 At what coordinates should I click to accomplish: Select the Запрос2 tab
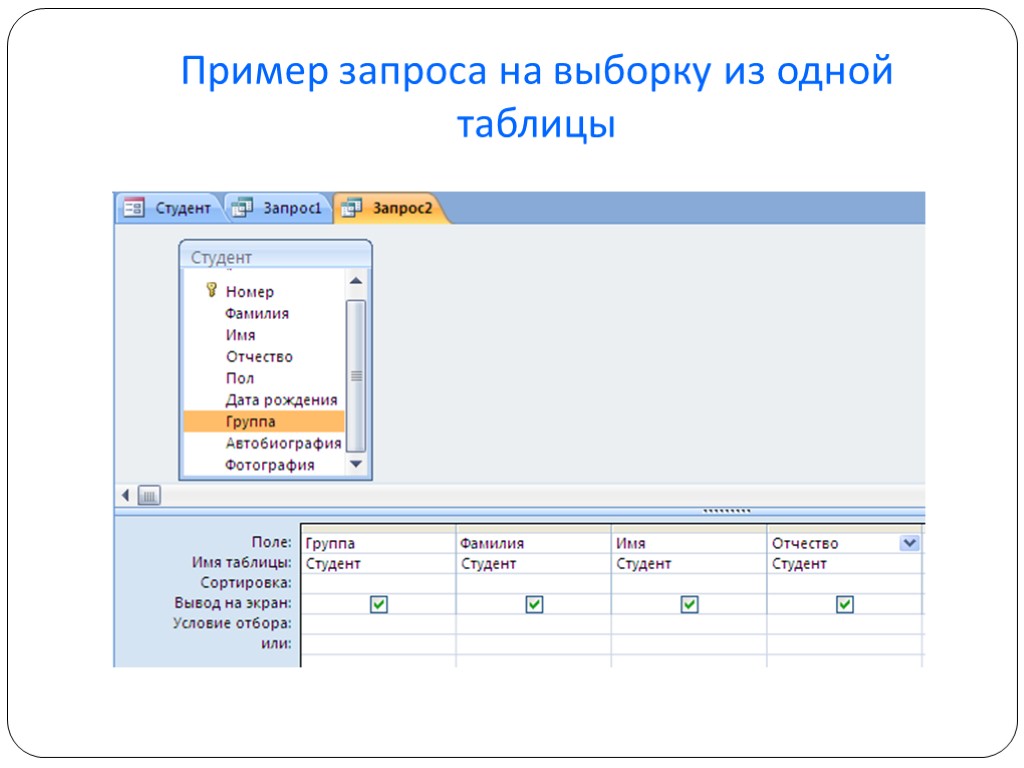(391, 208)
